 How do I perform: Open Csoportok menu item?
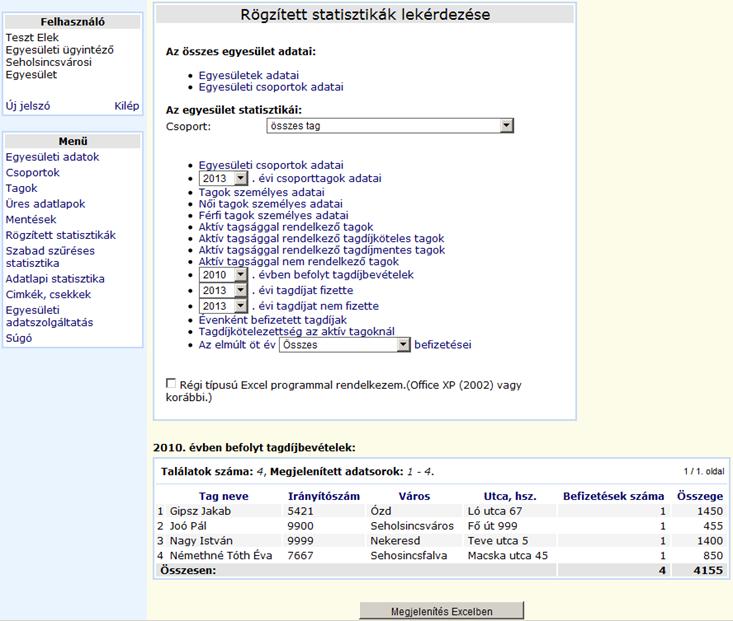(x=33, y=173)
